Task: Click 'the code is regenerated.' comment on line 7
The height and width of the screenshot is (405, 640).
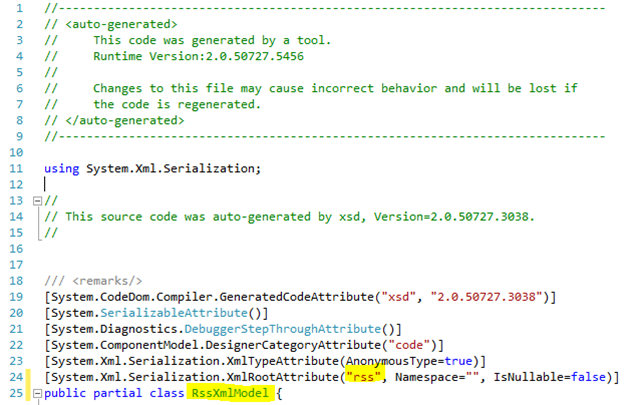Action: click(177, 105)
